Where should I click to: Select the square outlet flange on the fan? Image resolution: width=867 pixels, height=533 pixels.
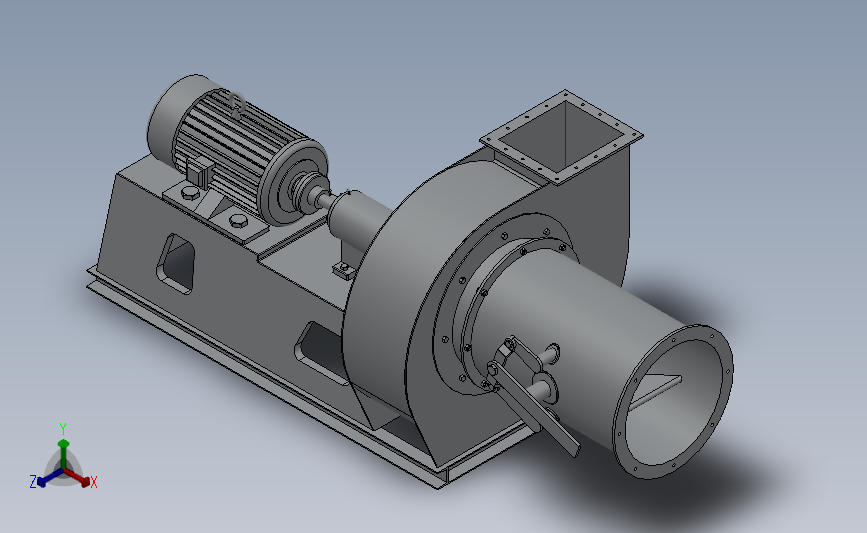[x=561, y=137]
